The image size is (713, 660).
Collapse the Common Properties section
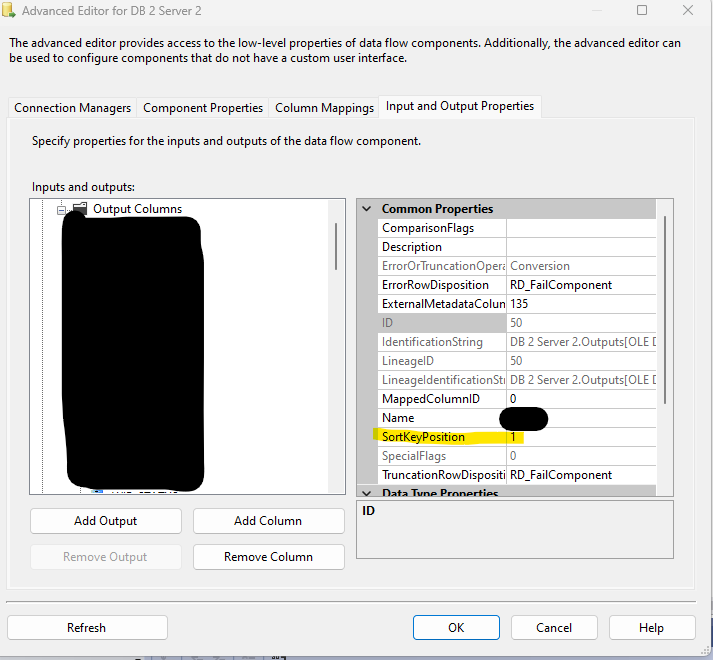tap(367, 209)
